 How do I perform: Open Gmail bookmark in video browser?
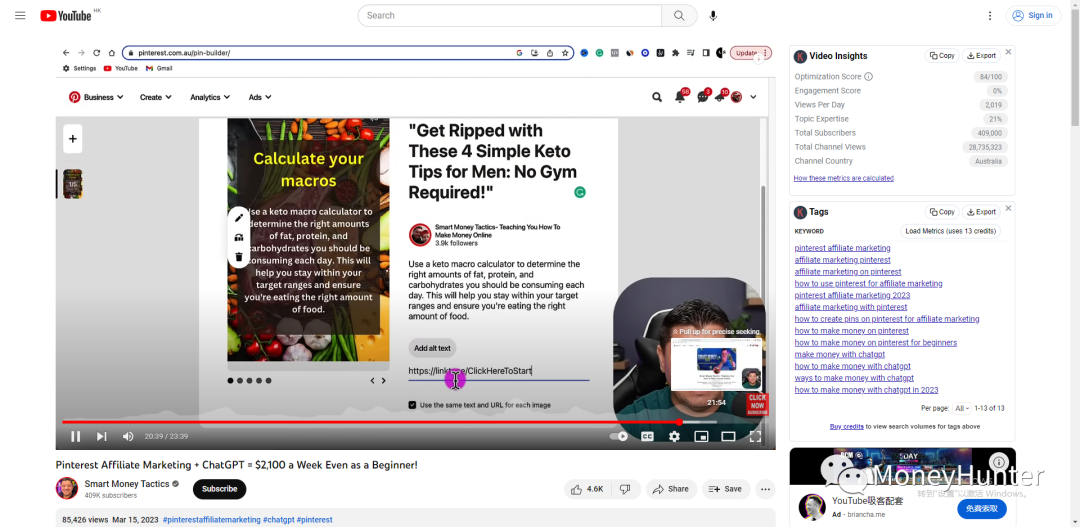click(159, 68)
